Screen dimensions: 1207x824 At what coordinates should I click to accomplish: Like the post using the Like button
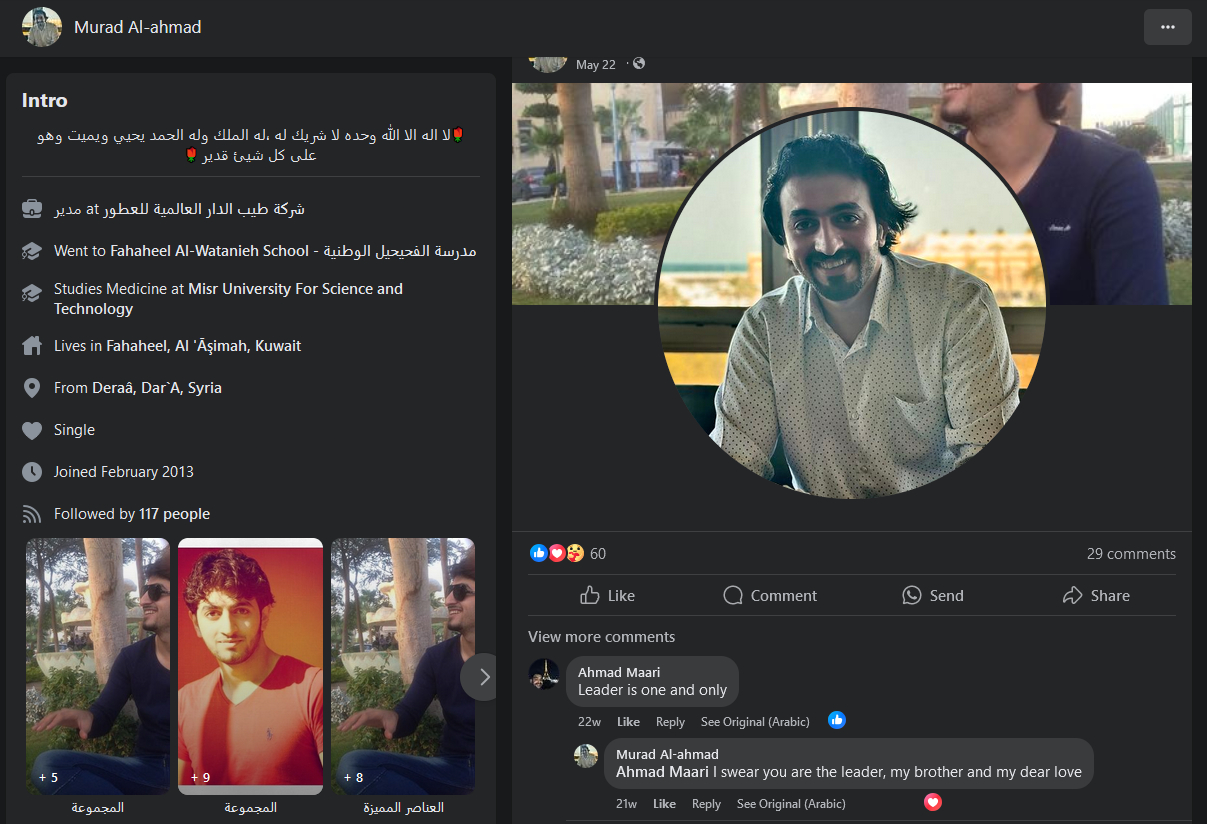[x=607, y=595]
